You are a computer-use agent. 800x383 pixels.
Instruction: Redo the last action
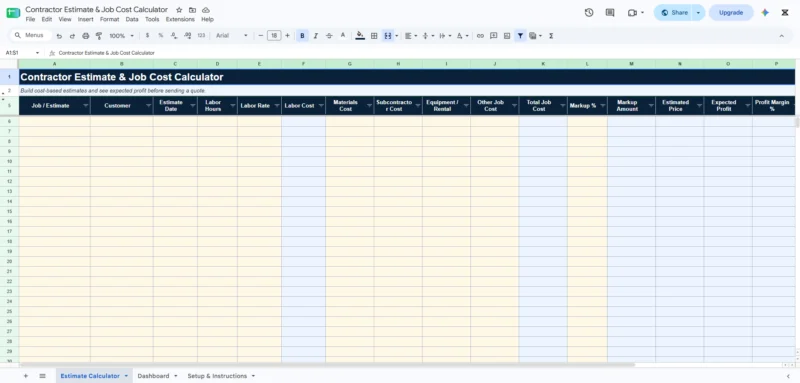click(72, 36)
